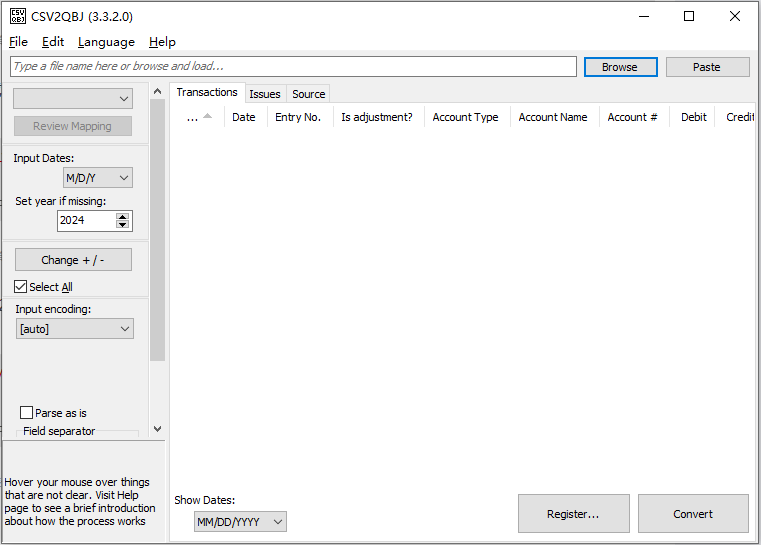This screenshot has height=545, width=761.
Task: Sort by the Account Name column header
Action: pyautogui.click(x=553, y=117)
